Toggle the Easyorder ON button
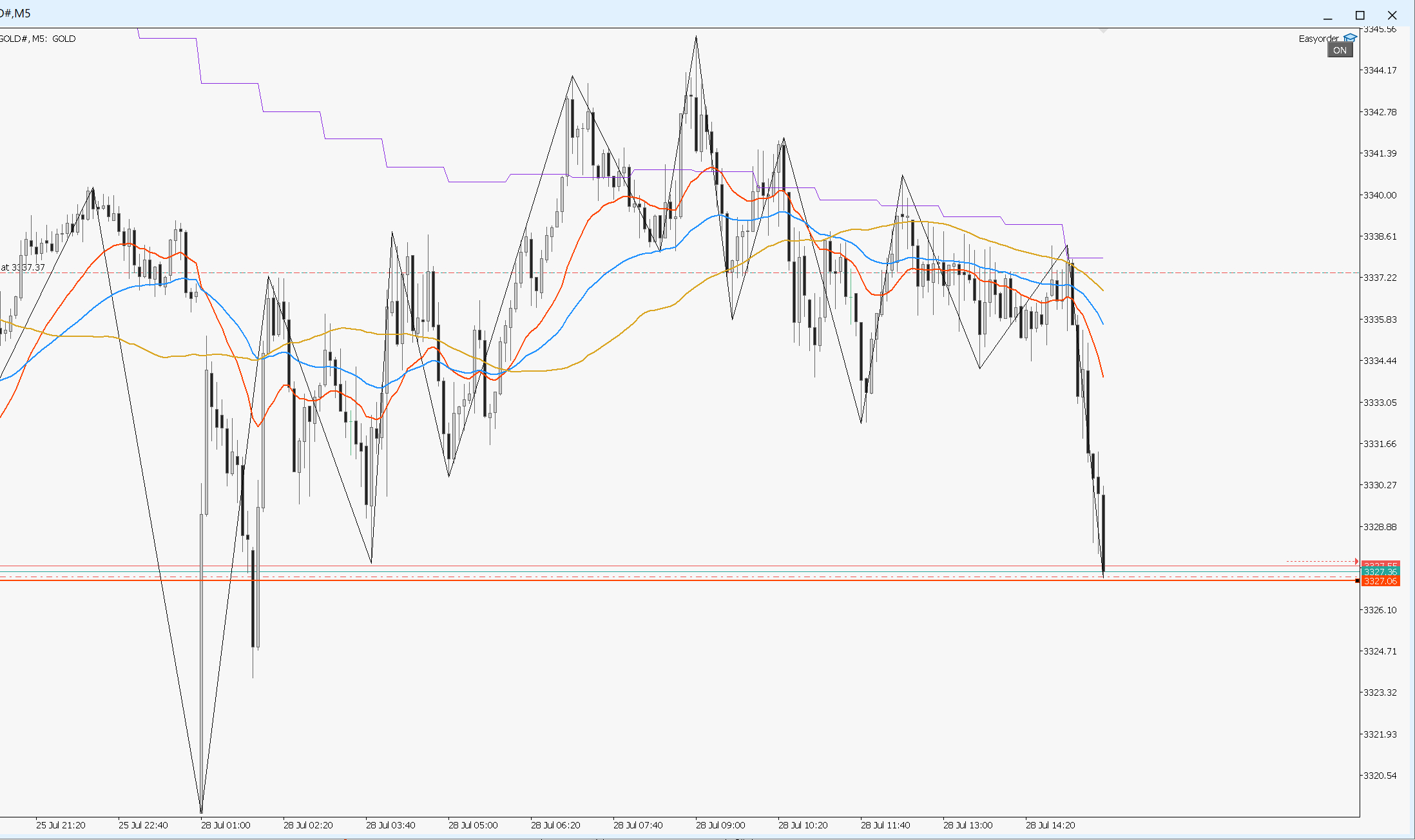Viewport: 1415px width, 840px height. [x=1340, y=50]
